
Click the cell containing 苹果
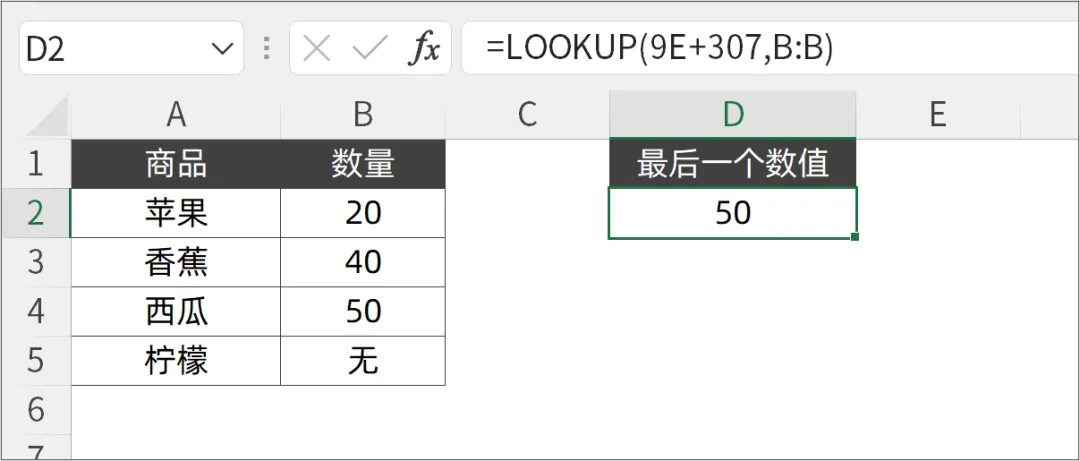click(176, 213)
